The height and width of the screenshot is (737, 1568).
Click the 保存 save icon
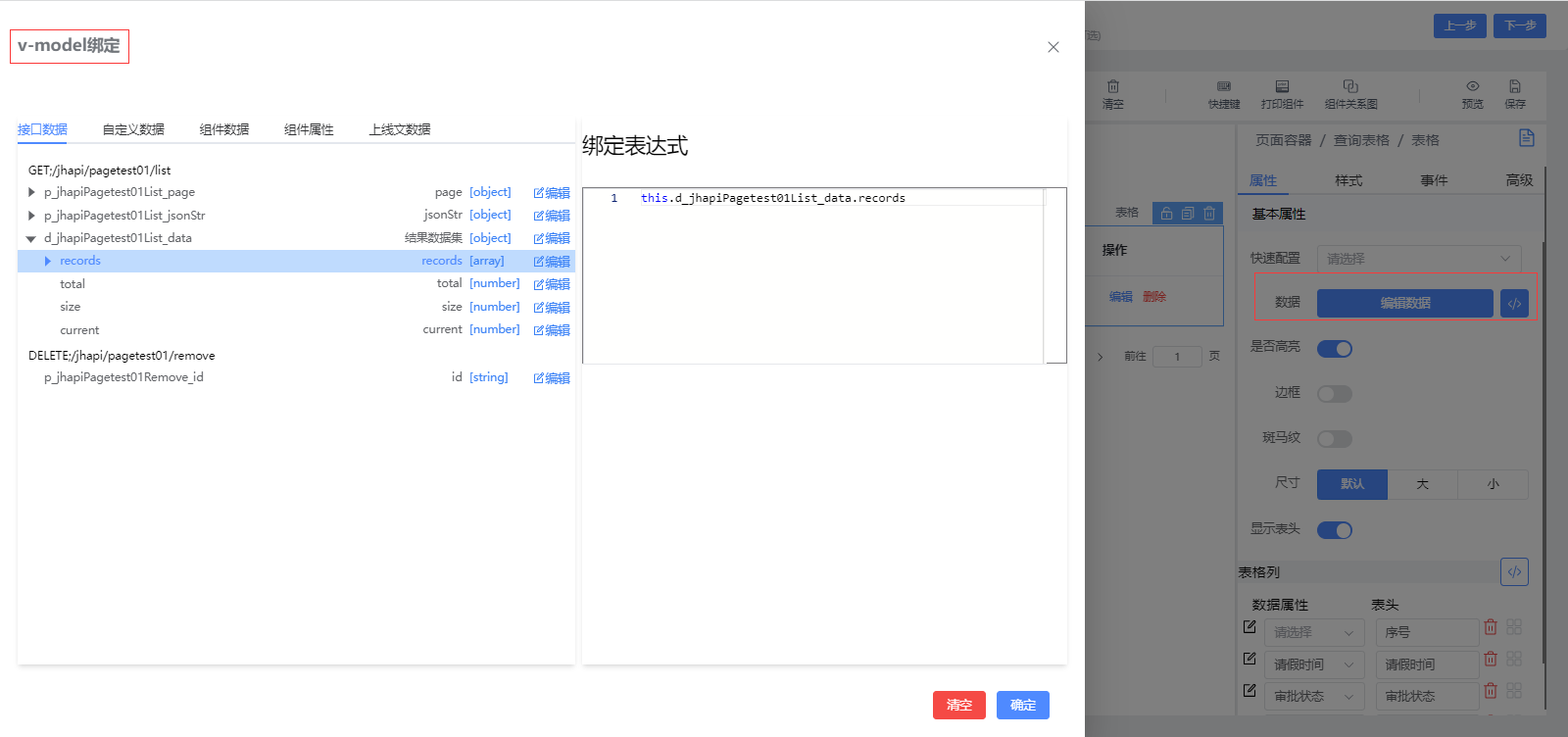[x=1515, y=86]
